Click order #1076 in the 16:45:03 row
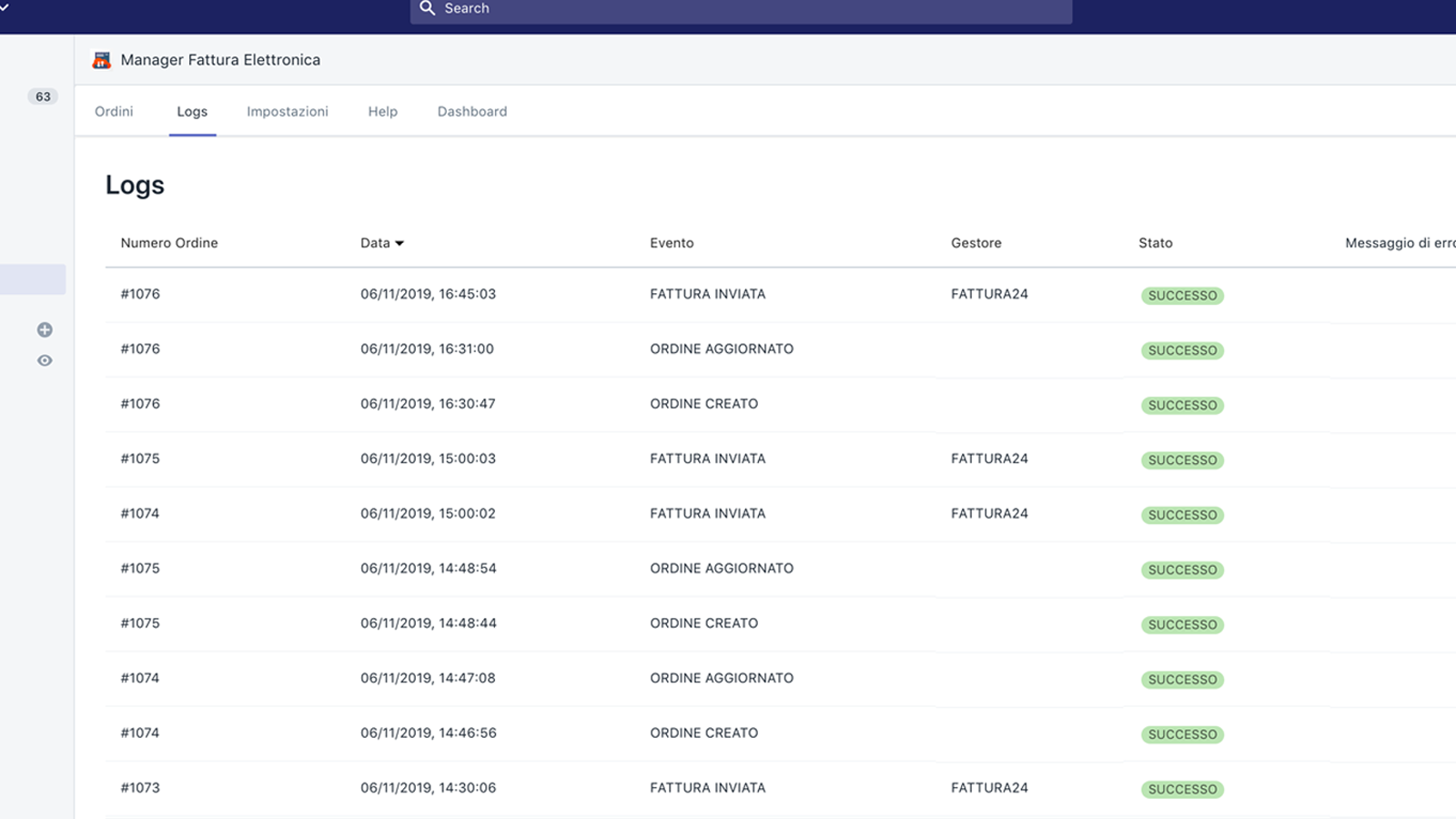This screenshot has width=1456, height=819. [140, 294]
